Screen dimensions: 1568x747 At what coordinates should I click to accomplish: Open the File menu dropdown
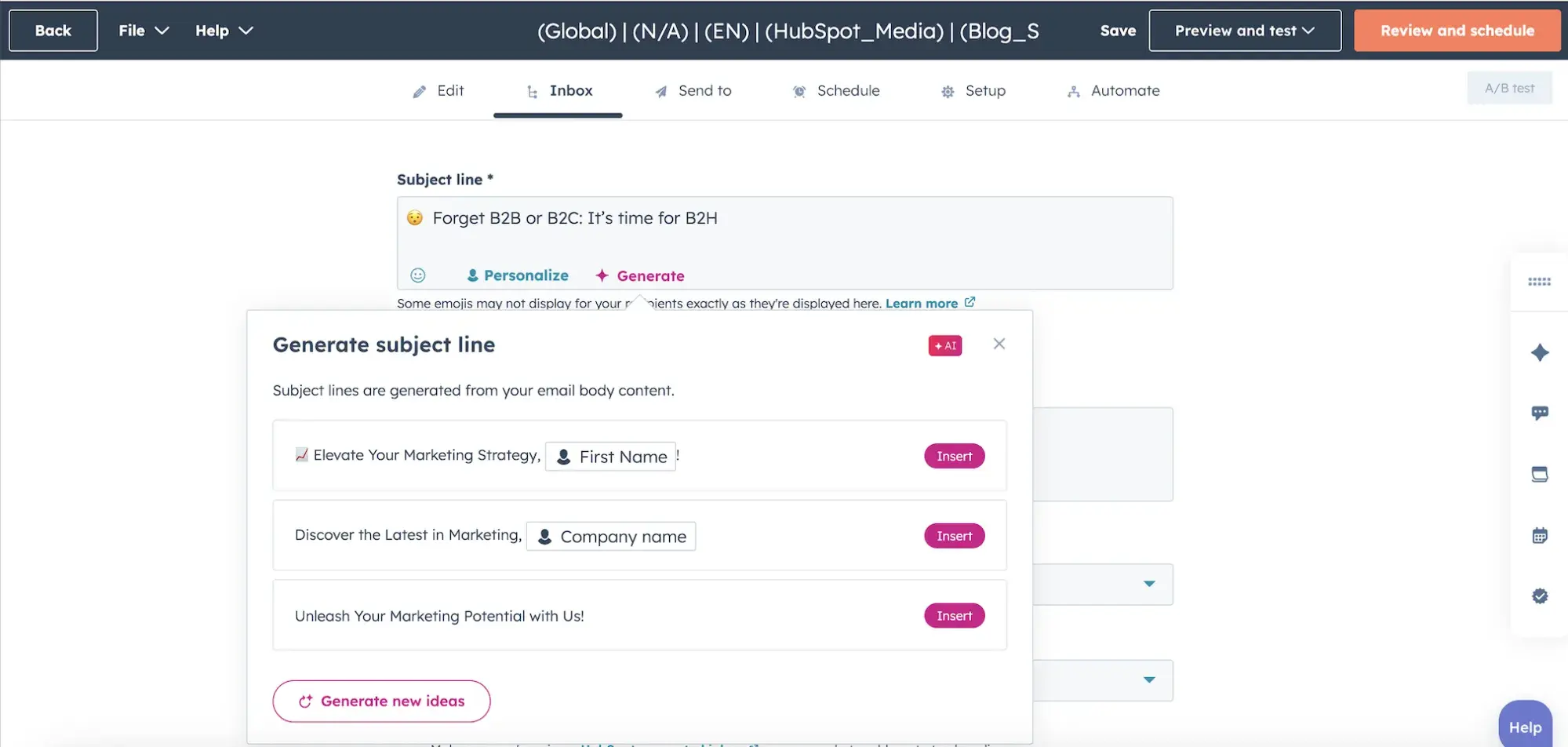click(143, 31)
